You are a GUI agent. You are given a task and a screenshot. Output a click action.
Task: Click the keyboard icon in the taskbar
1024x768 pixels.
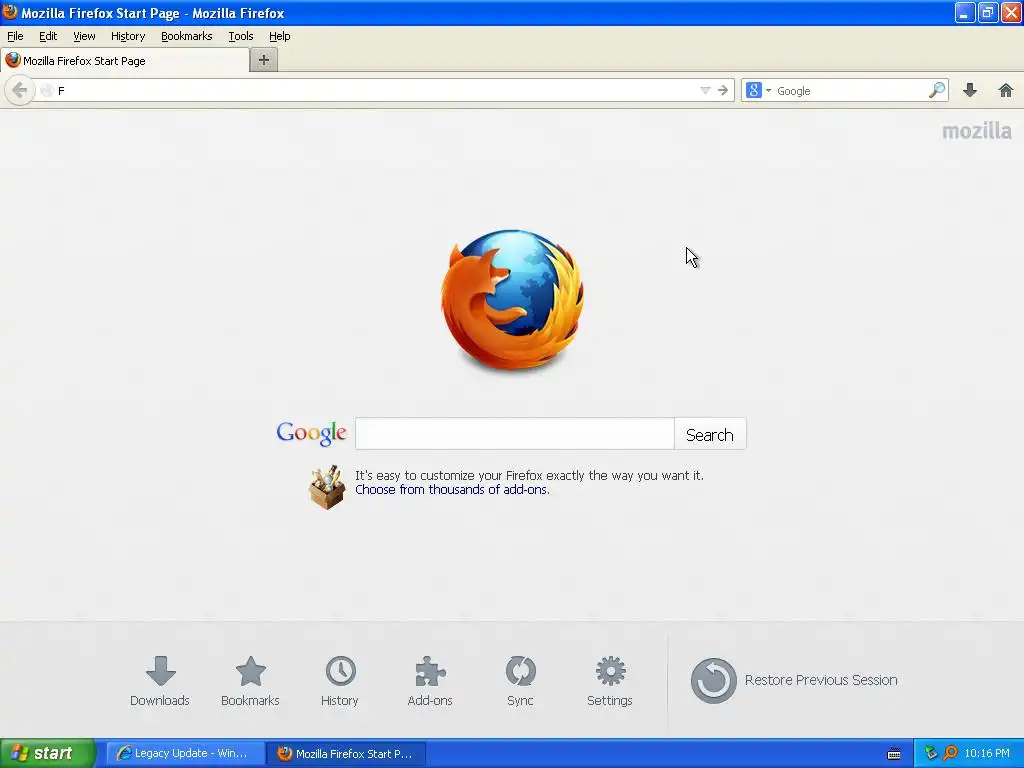pyautogui.click(x=894, y=754)
